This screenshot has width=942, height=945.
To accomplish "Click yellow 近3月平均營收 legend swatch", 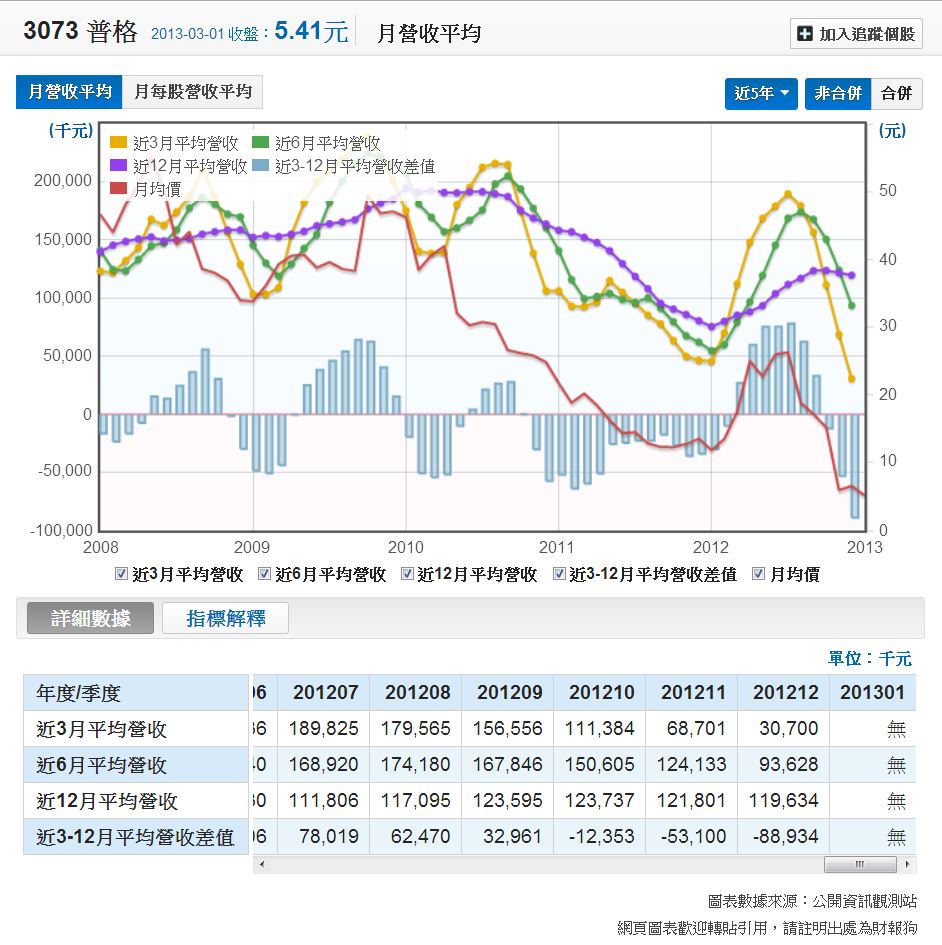I will pyautogui.click(x=118, y=142).
